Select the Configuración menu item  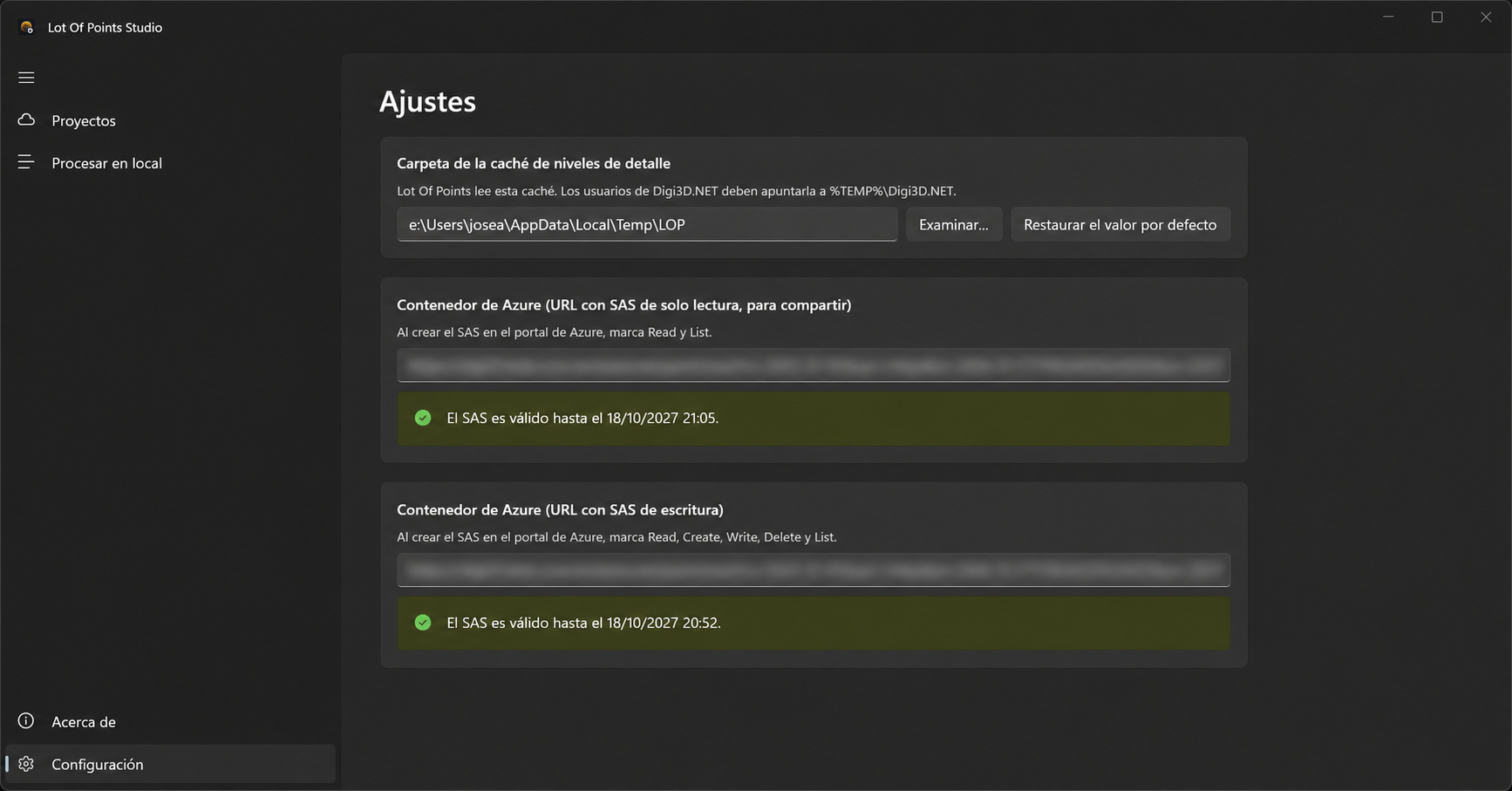tap(170, 764)
